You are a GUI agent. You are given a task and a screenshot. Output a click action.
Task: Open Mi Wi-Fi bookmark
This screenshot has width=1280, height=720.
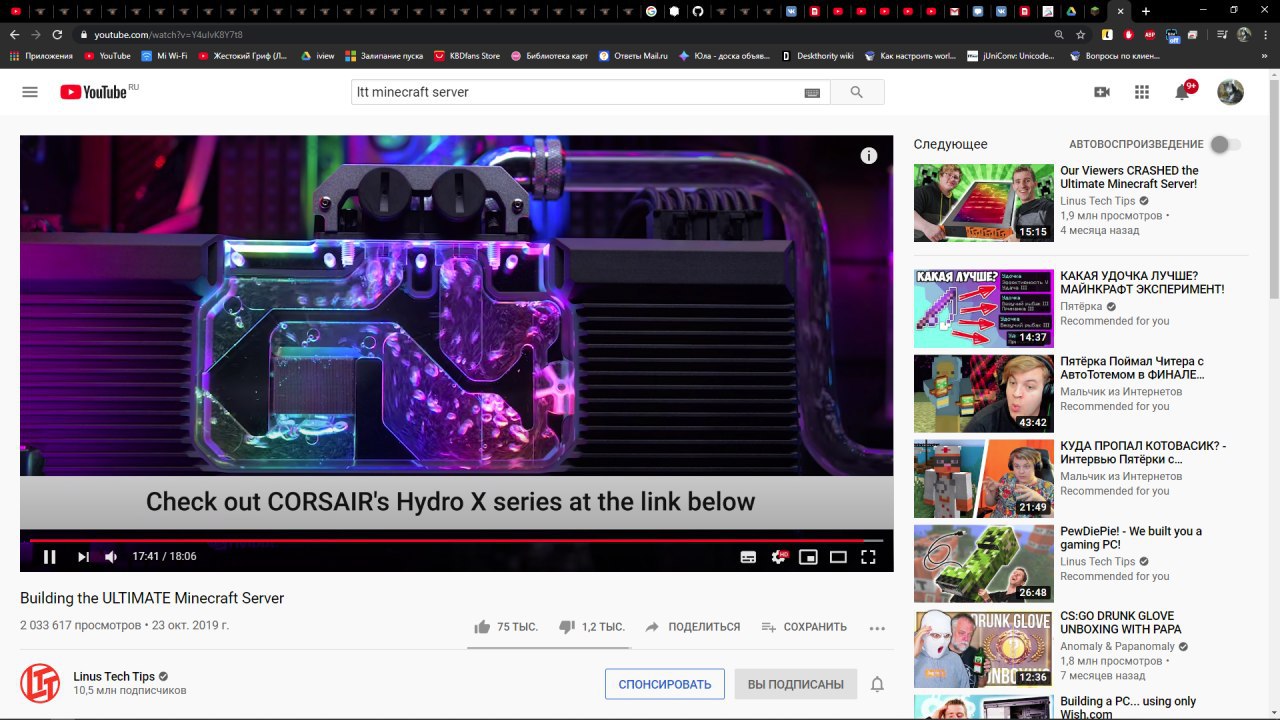point(164,56)
